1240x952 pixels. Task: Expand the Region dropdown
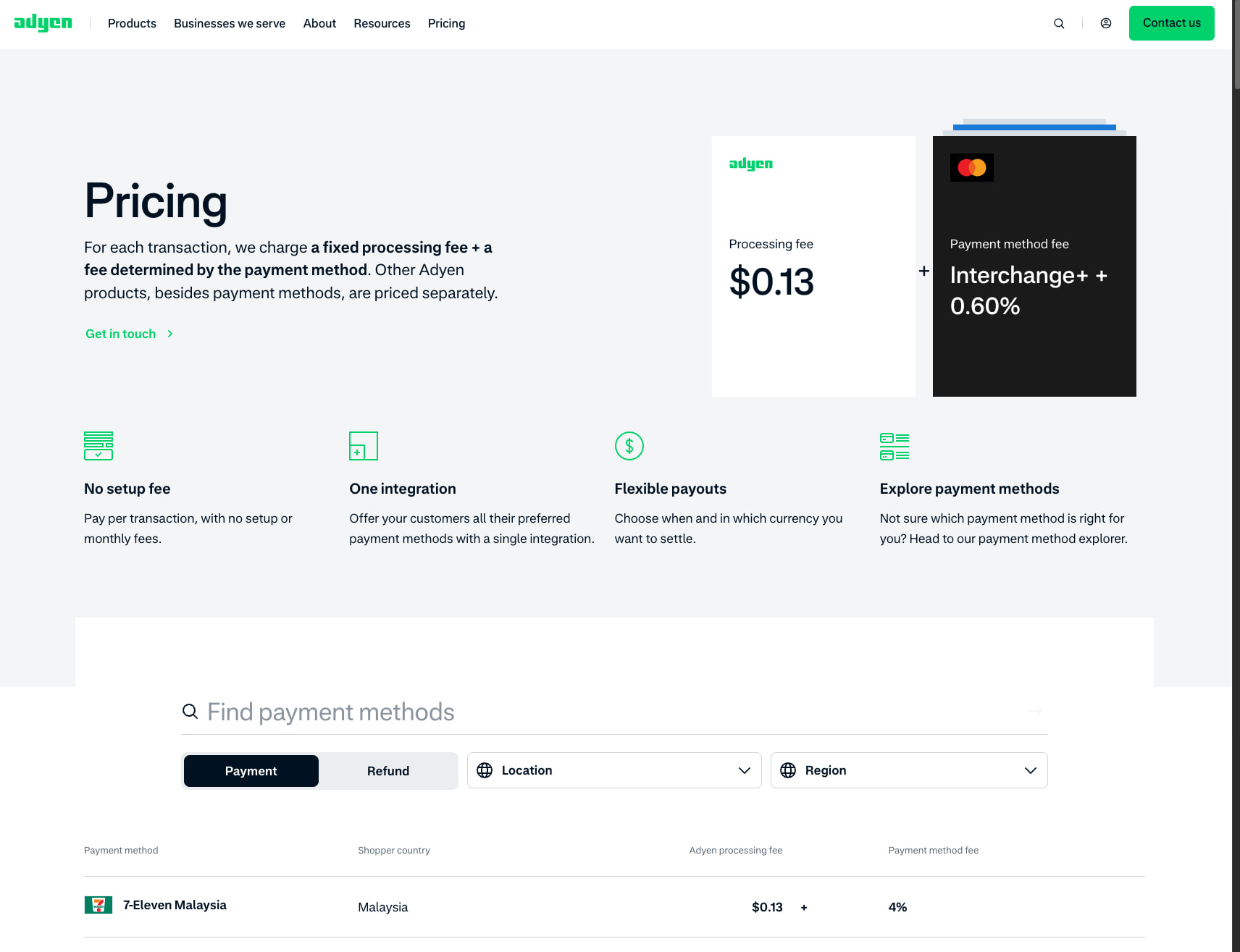[909, 770]
